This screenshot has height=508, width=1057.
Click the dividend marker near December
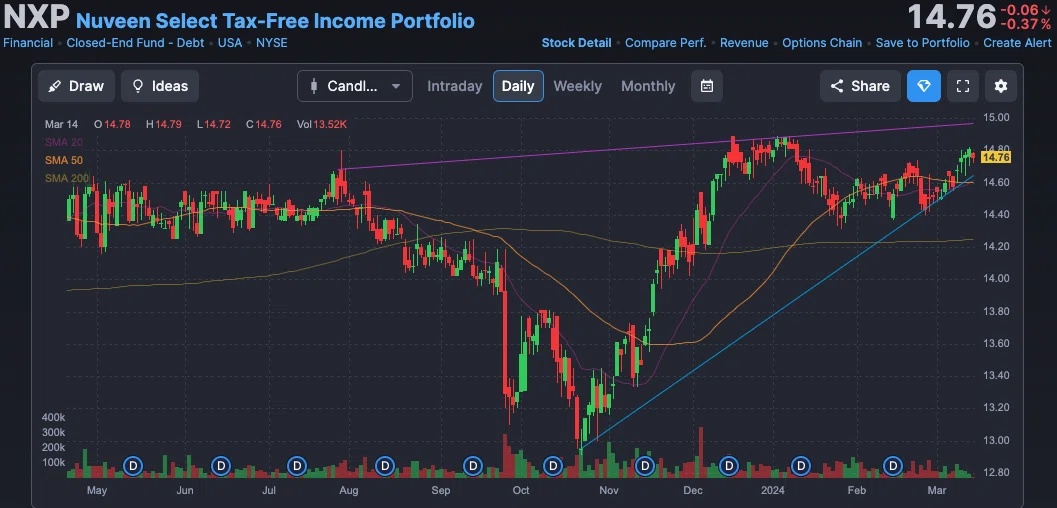[x=729, y=466]
